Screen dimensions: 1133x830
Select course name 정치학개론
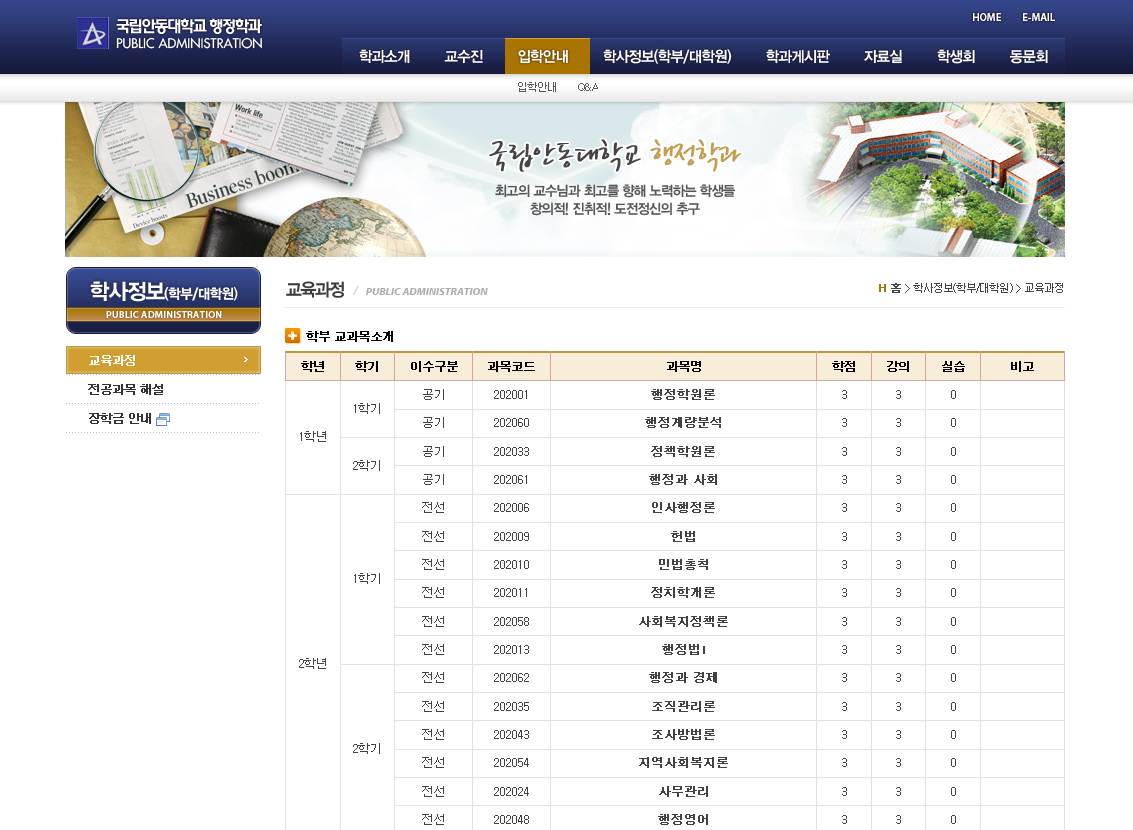[x=684, y=592]
